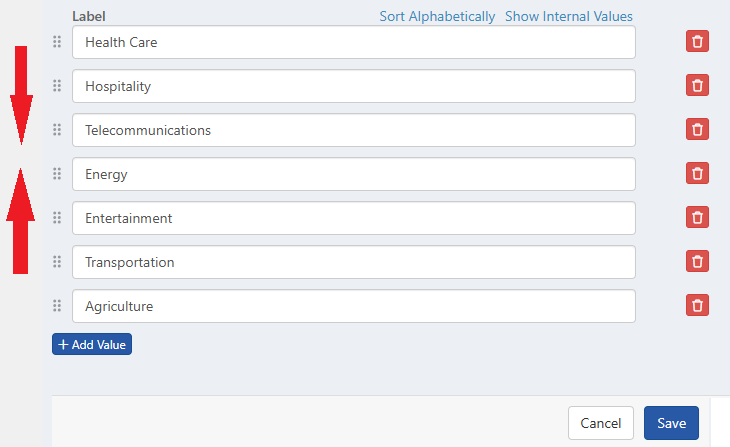This screenshot has height=447, width=730.
Task: Click the Telecommunications drag handle
Action: coord(57,130)
